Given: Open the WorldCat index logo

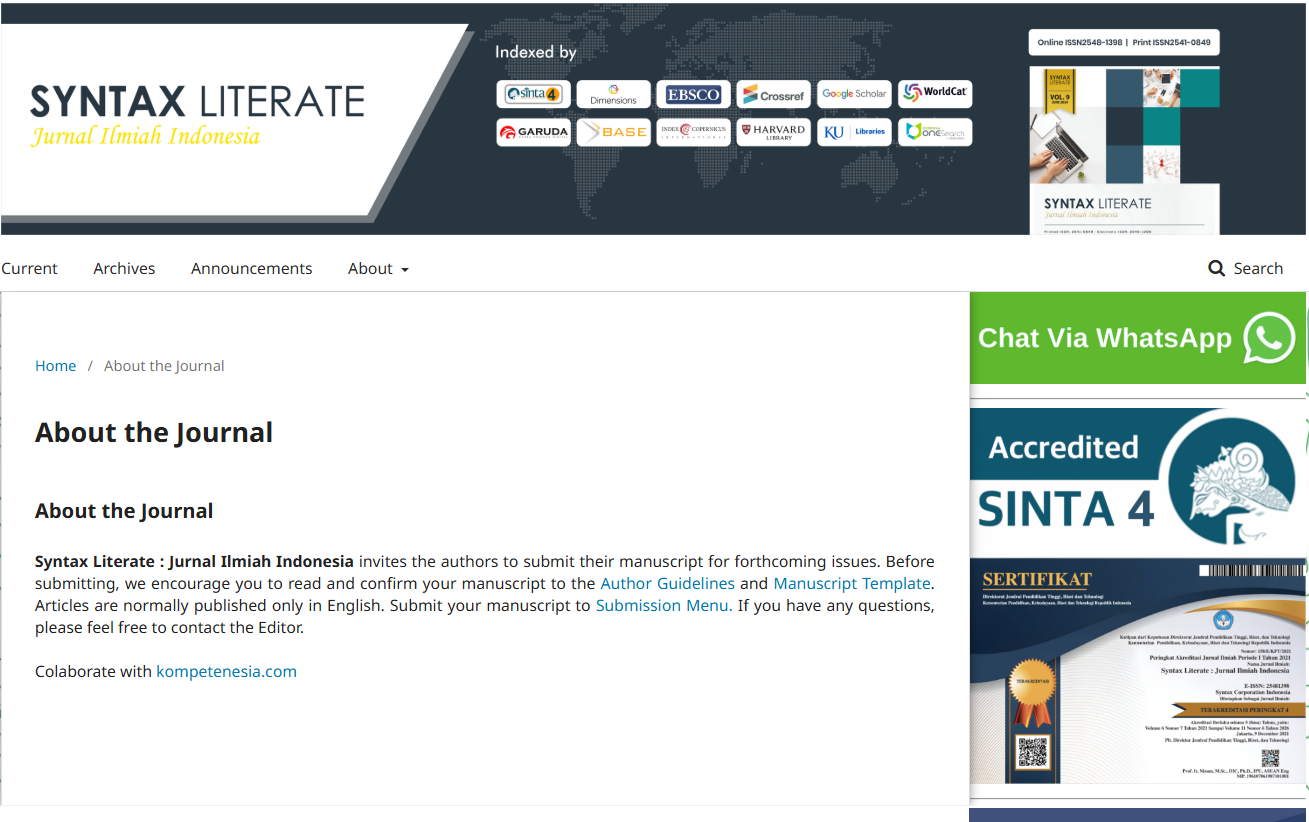Looking at the screenshot, I should 934,93.
